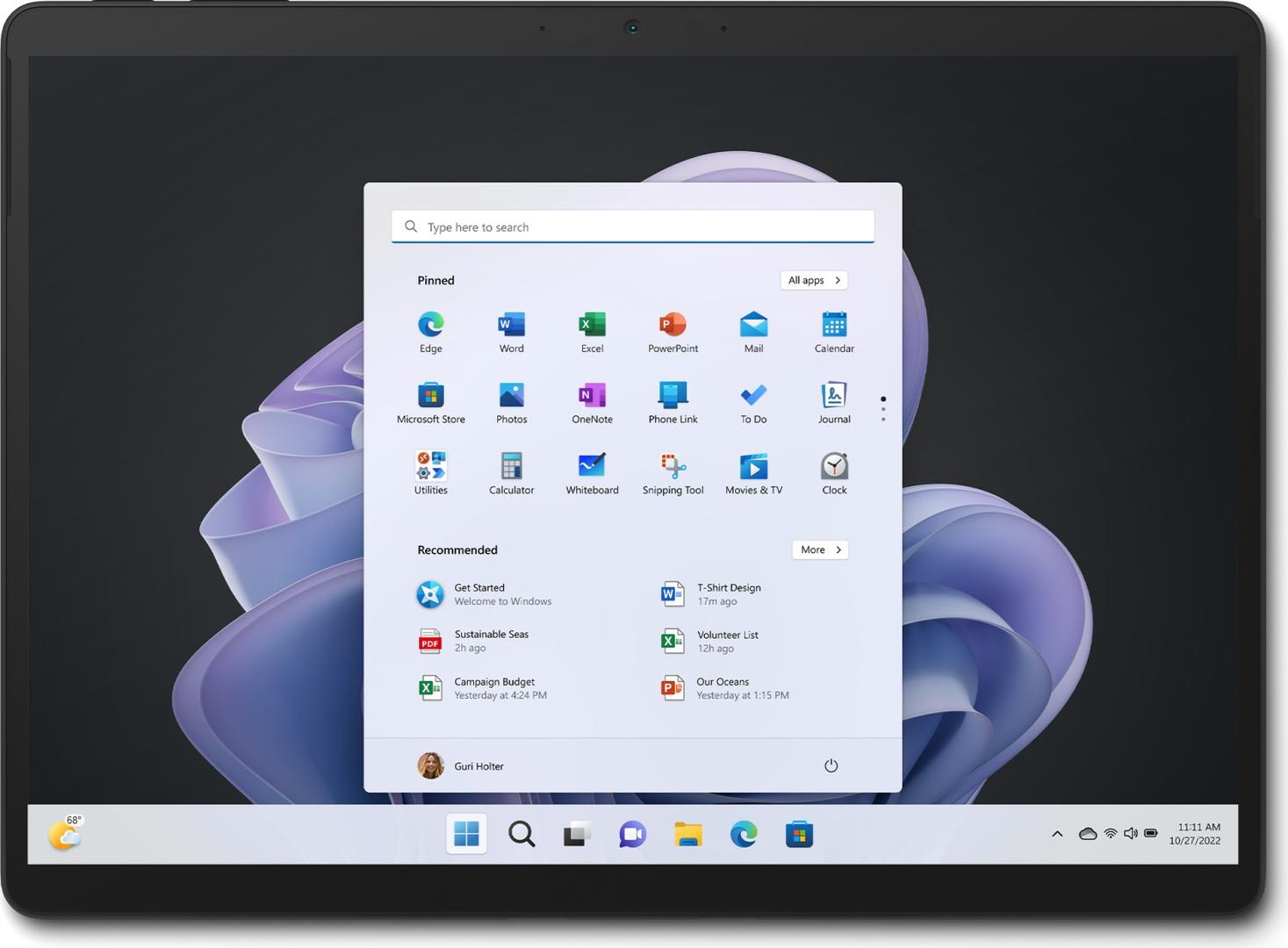Open the To Do app
The width and height of the screenshot is (1288, 948).
tap(753, 403)
